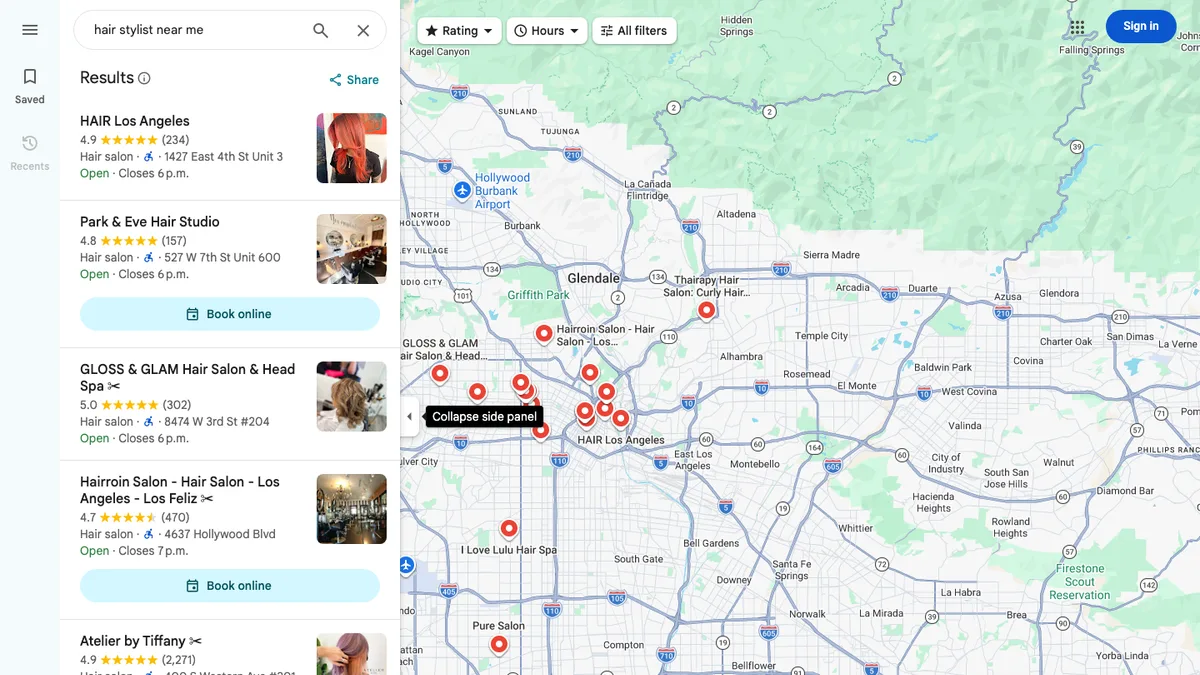The width and height of the screenshot is (1200, 675).
Task: Open Recents history icon
Action: click(x=30, y=143)
